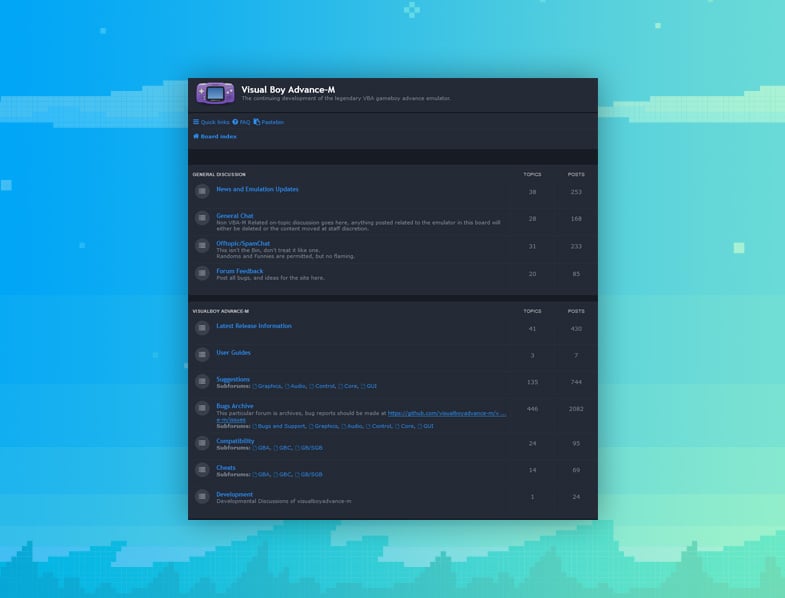Click the 744 posts count for Suggestions
This screenshot has width=785, height=598.
(x=576, y=382)
